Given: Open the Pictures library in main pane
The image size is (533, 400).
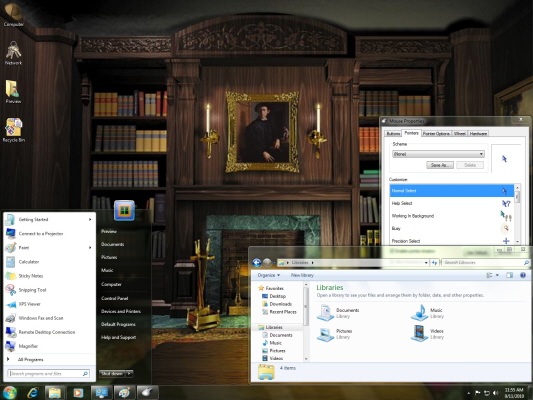Looking at the screenshot, I should point(325,334).
